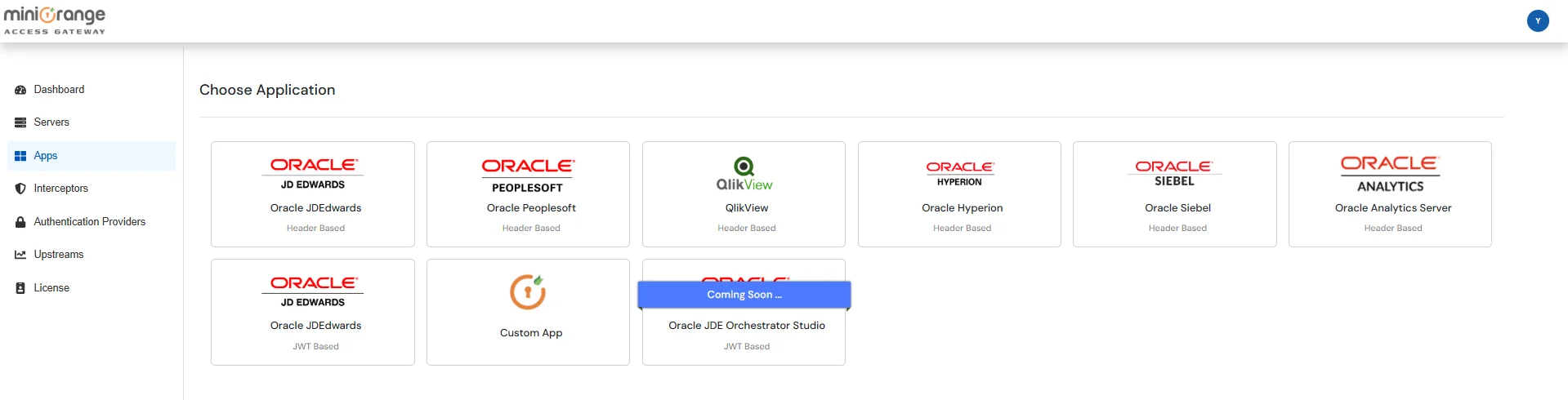Screen dimensions: 1568x400
Task: Click the Apps grid icon
Action: click(x=20, y=156)
